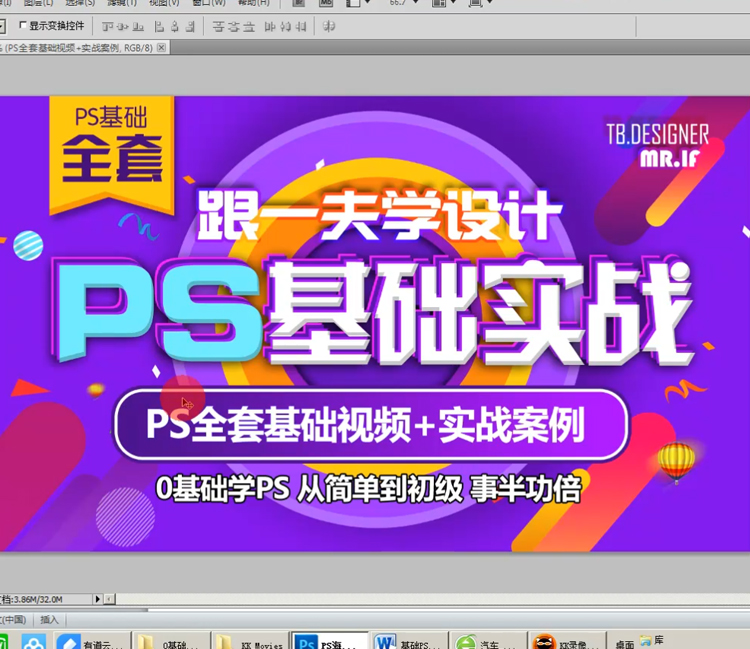
Task: Open Mini Bridge via Mb icon
Action: (326, 3)
